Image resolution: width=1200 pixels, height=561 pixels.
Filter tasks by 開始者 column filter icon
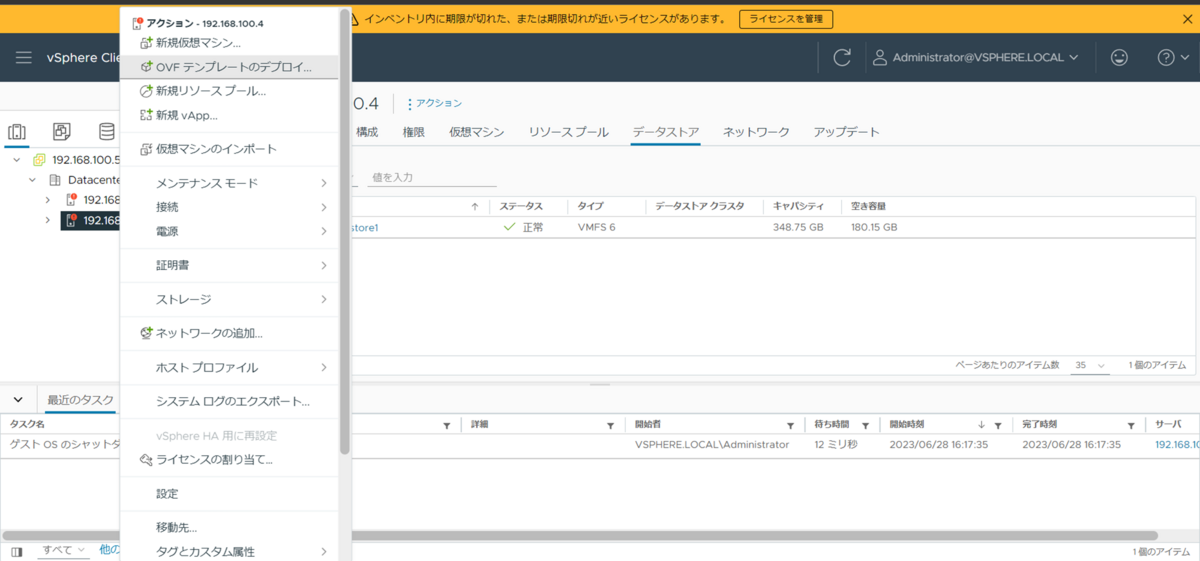click(x=791, y=425)
